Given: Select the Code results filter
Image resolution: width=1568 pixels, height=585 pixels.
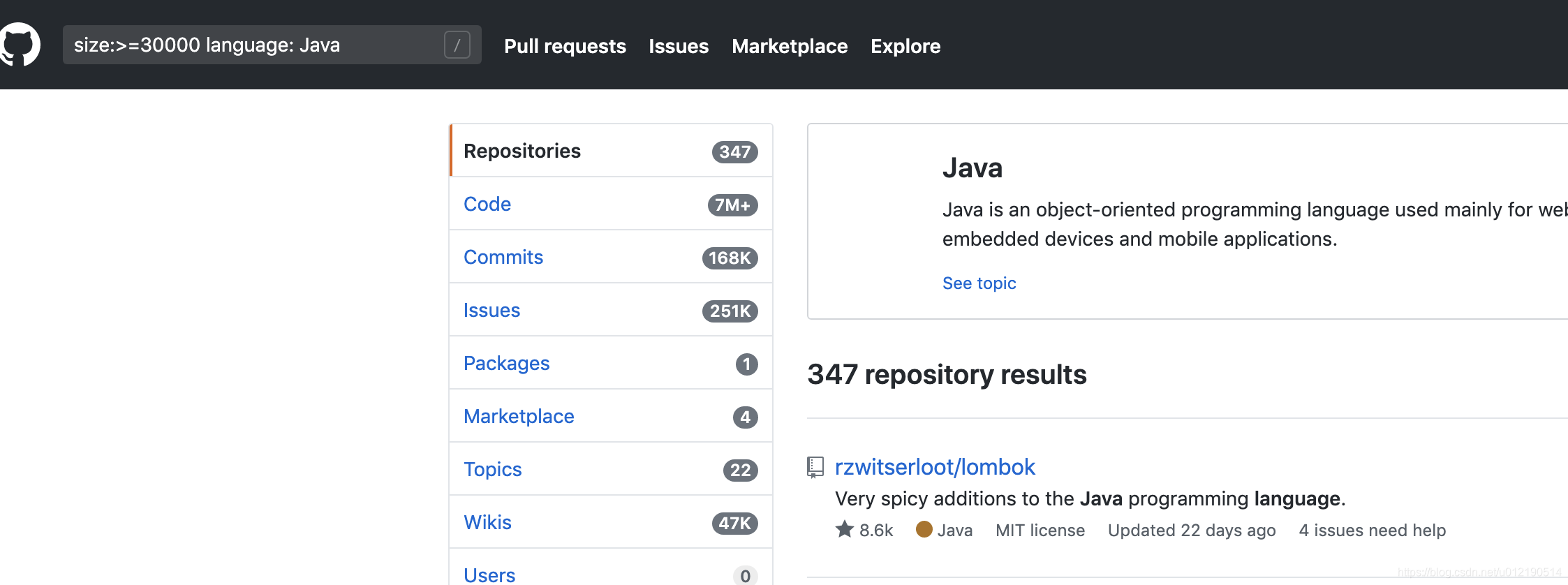Looking at the screenshot, I should (611, 204).
